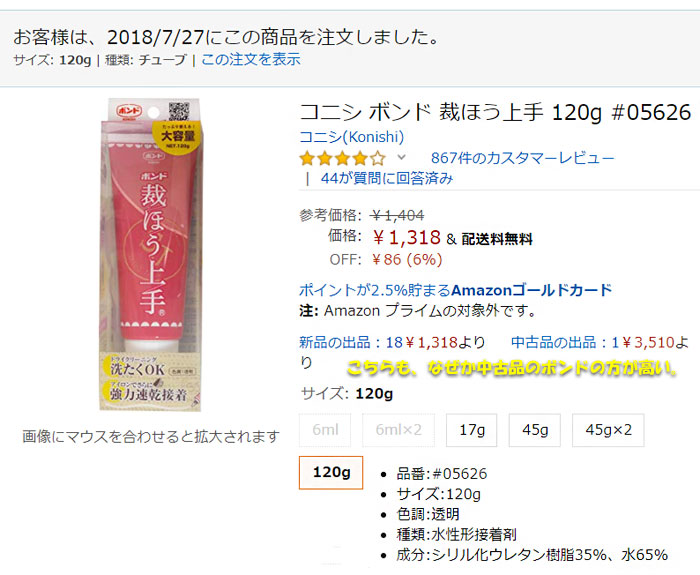This screenshot has width=700, height=575.
Task: Click the star rating icons
Action: (342, 158)
